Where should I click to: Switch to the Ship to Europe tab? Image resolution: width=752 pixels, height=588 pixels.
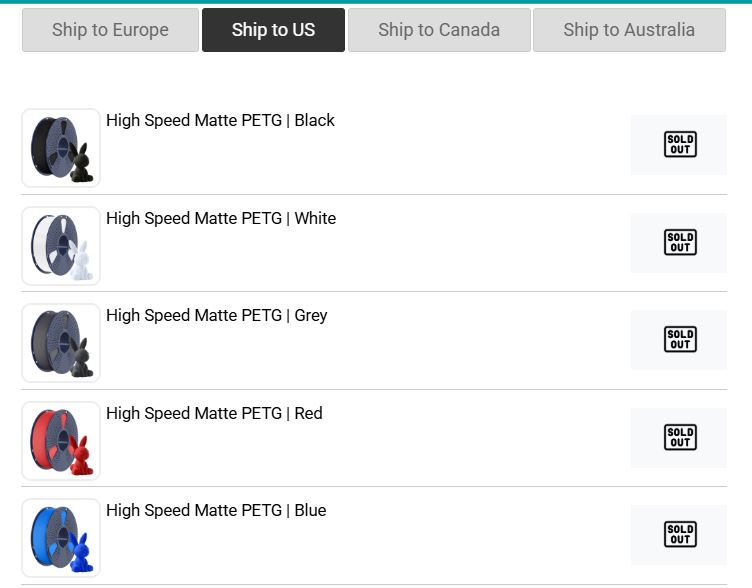110,30
